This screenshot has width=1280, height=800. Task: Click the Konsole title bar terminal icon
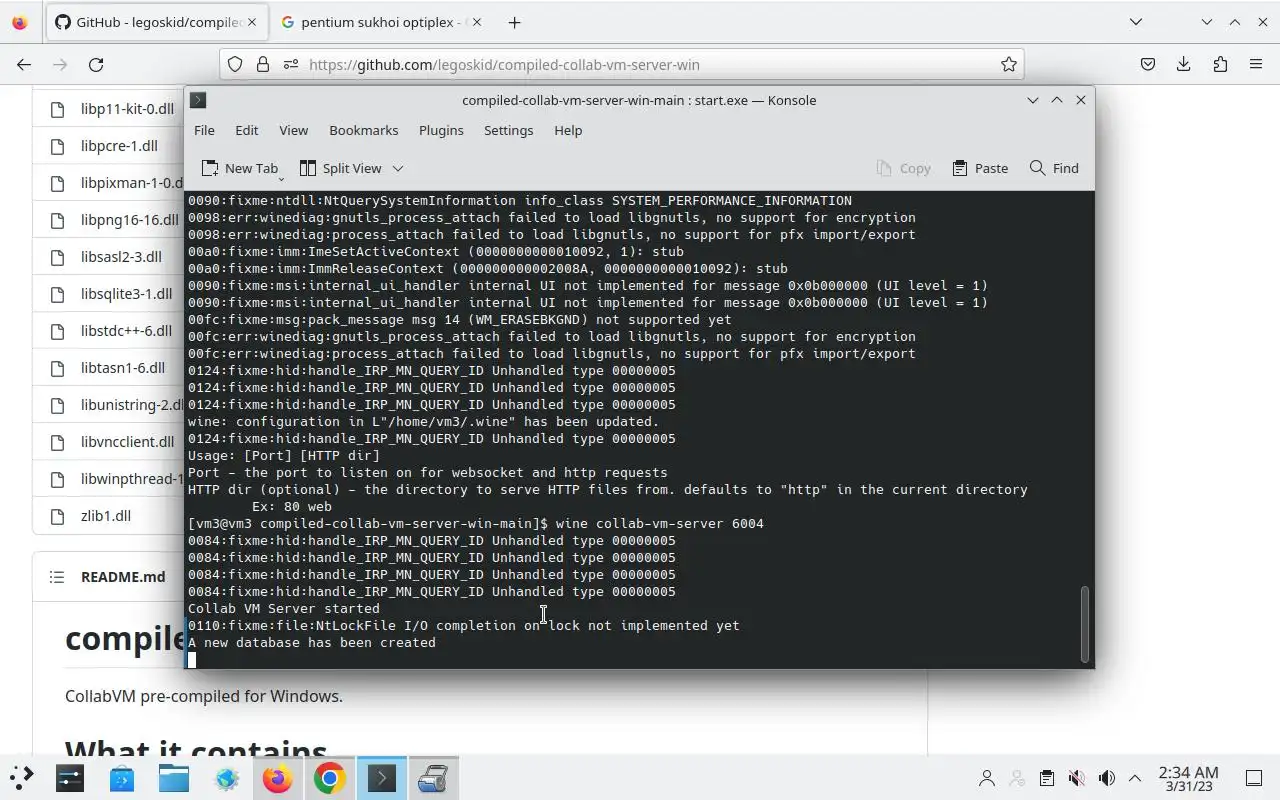(198, 100)
